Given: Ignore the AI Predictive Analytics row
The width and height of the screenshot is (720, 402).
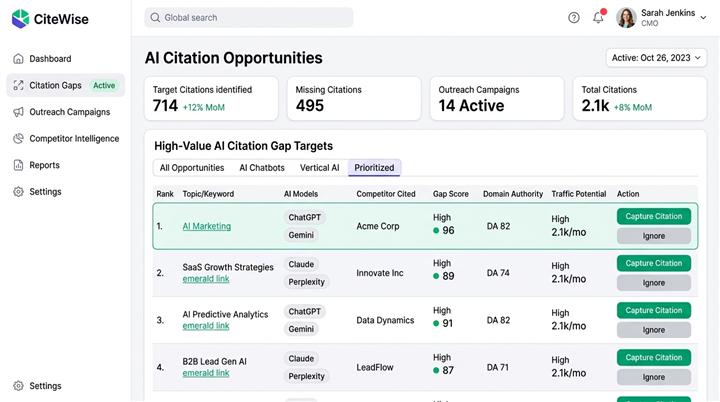Looking at the screenshot, I should coord(653,330).
